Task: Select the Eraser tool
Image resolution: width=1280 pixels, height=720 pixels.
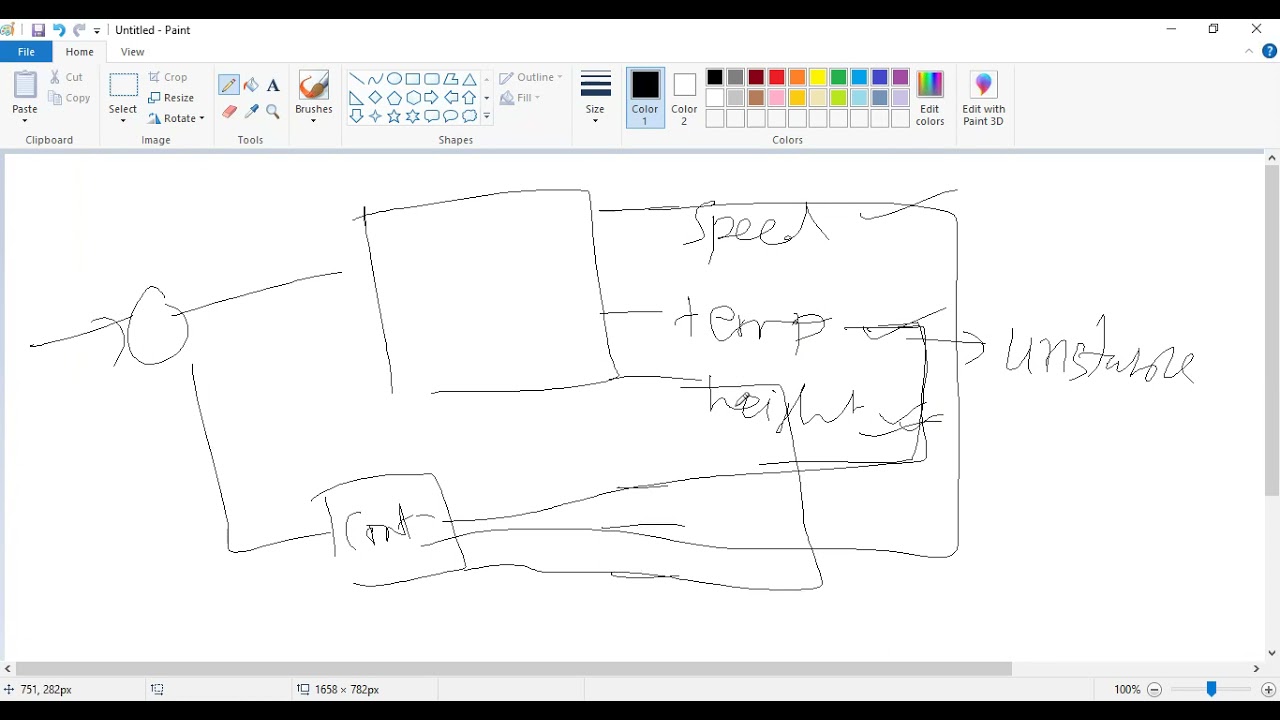Action: (229, 111)
